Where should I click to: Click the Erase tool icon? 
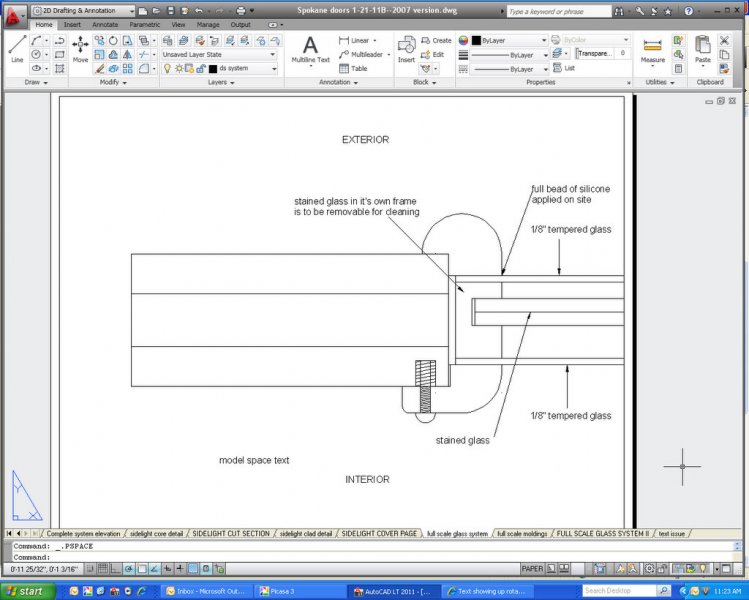click(99, 68)
